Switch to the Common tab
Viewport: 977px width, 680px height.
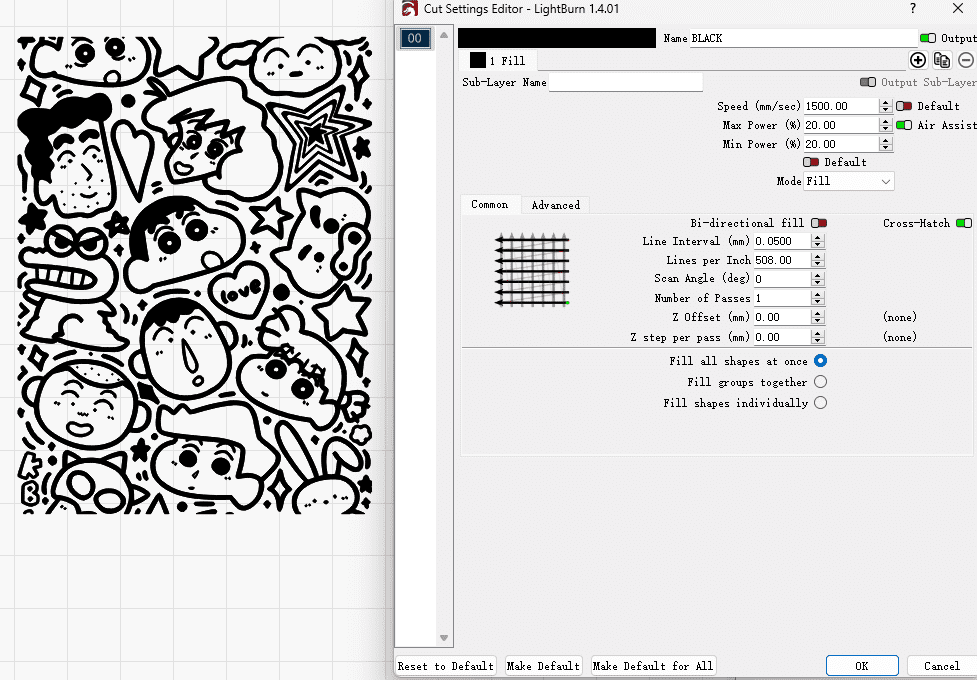click(x=490, y=204)
